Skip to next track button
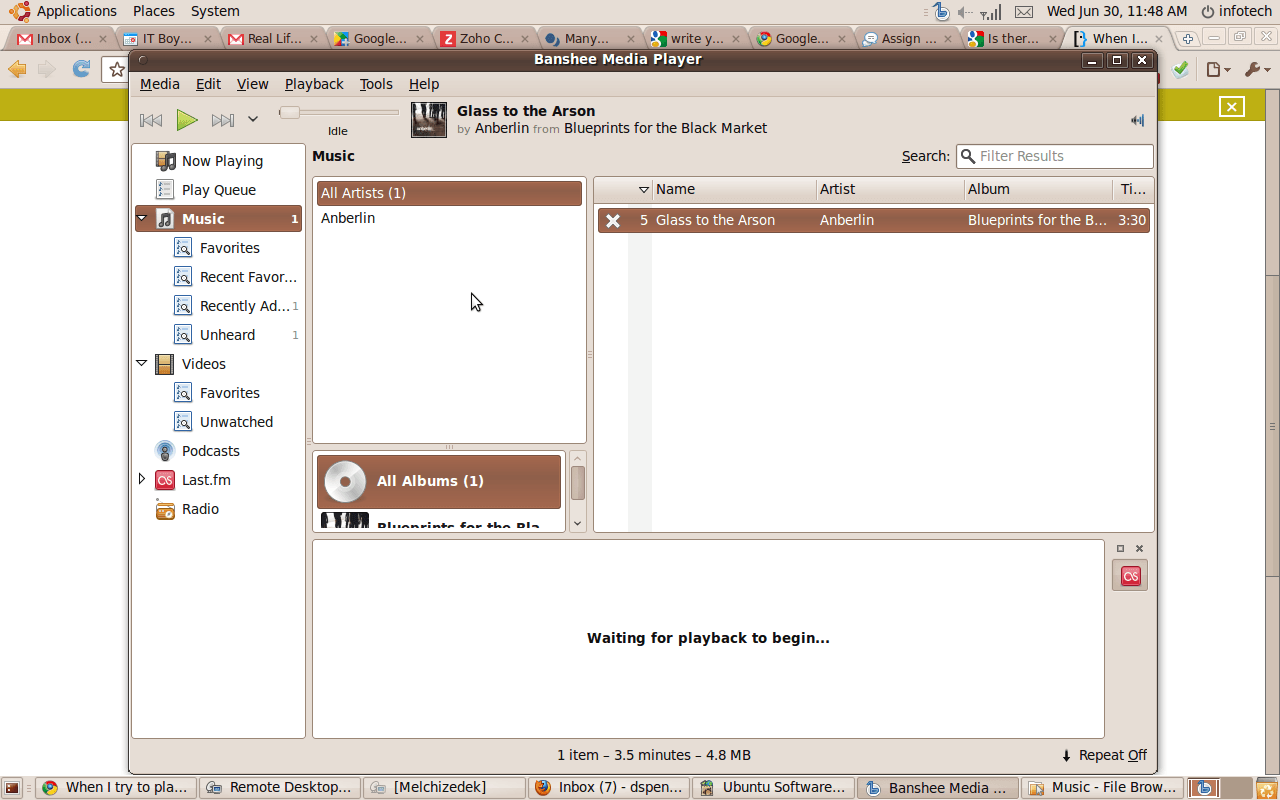The width and height of the screenshot is (1280, 800). (223, 120)
